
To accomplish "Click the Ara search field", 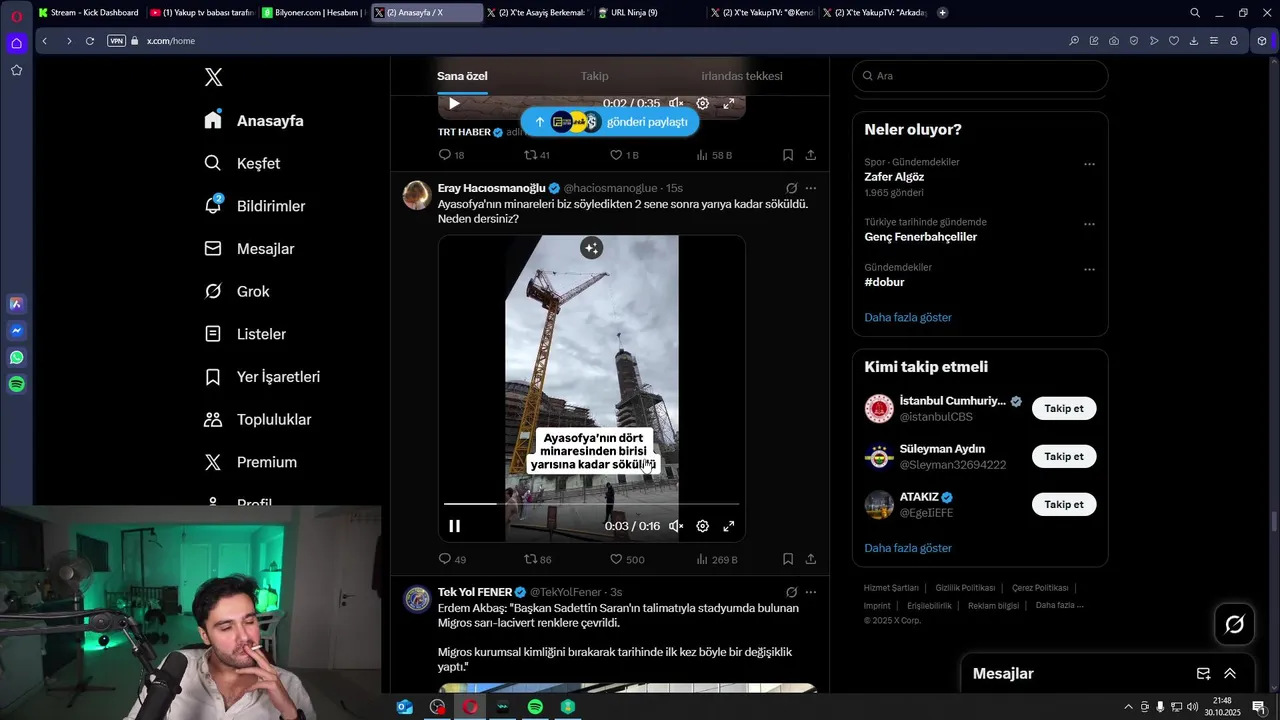I will (x=980, y=76).
